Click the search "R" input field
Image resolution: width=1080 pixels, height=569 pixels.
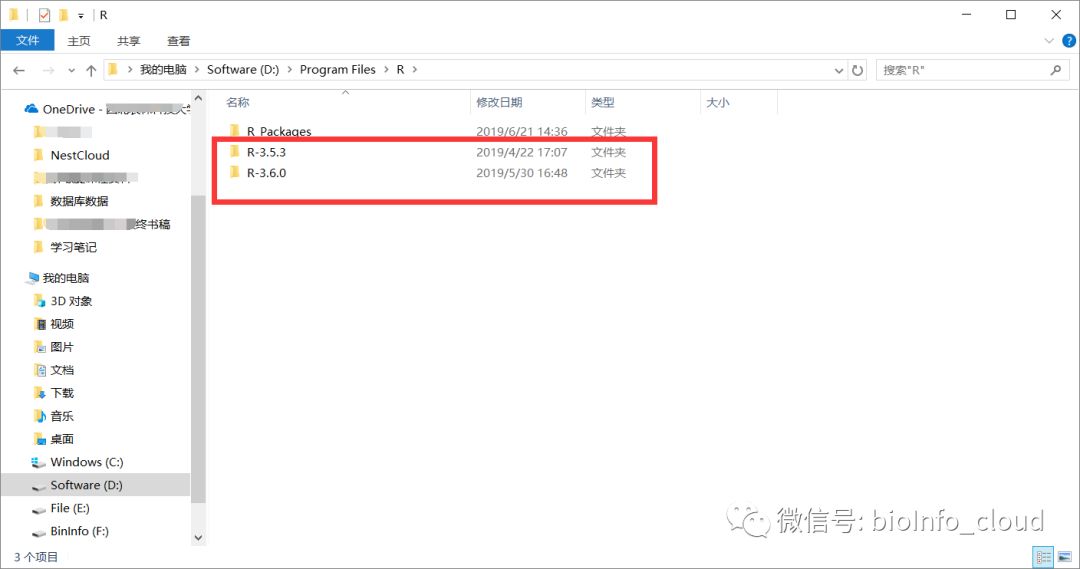(x=962, y=70)
